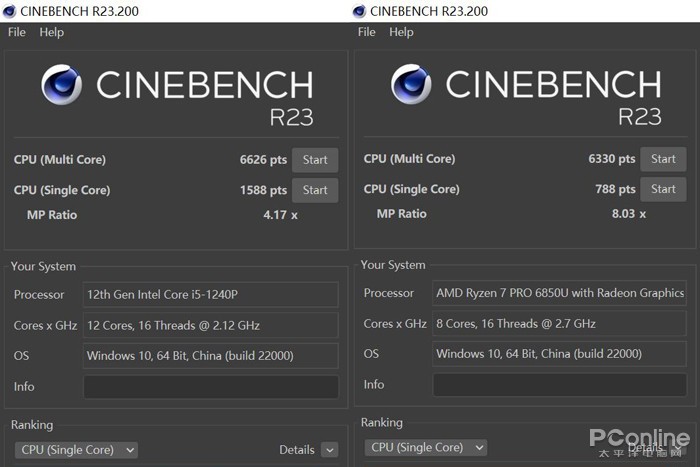Click the Cinebench sphere logo in right window
Viewport: 700px width, 467px height.
coord(411,84)
